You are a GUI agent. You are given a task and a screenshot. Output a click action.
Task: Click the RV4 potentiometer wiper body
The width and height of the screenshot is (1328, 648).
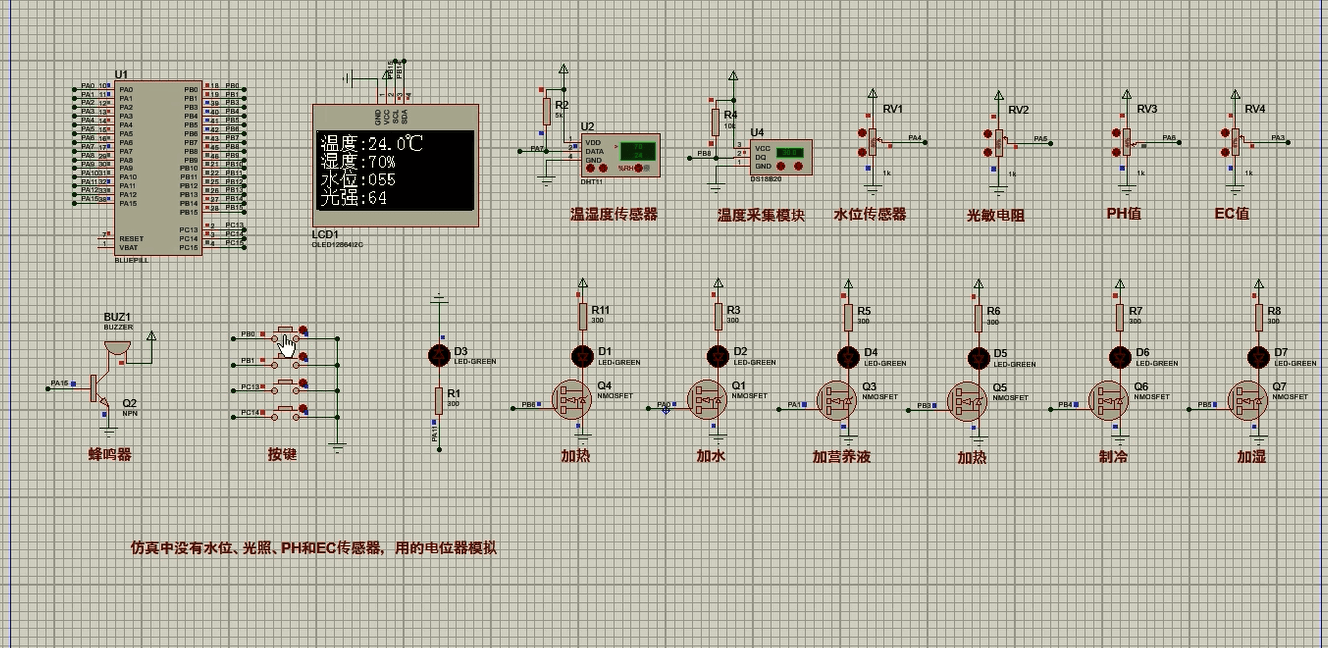(1236, 143)
